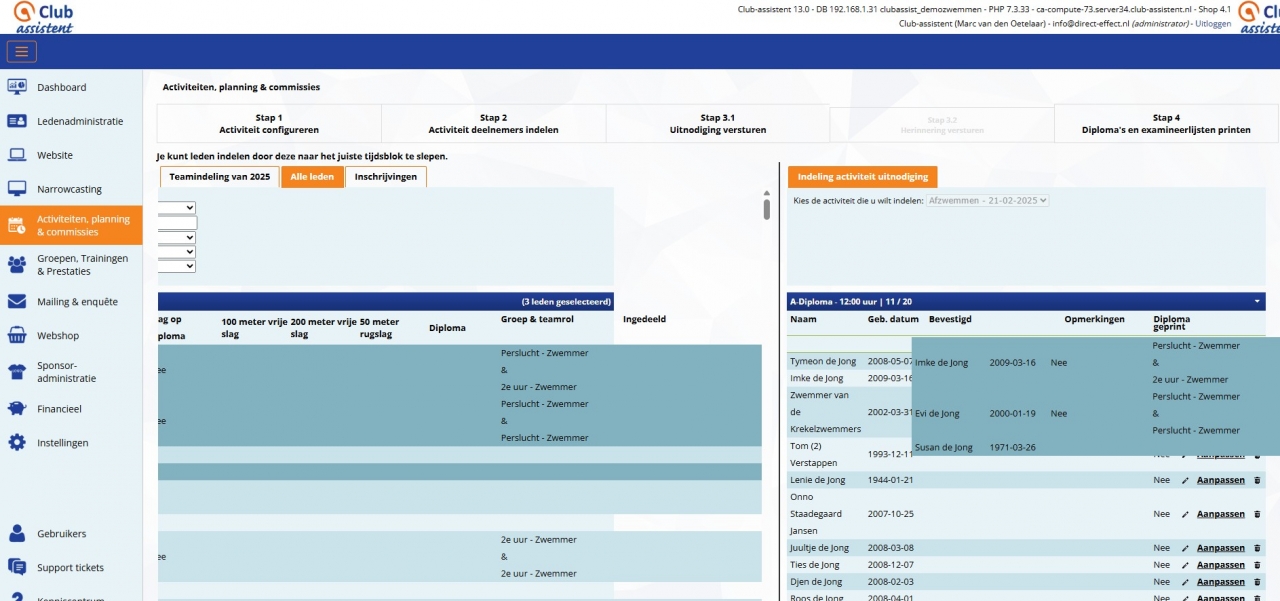Click Aanpassen link for Juultje de Jong
Screen dimensions: 1280x601
1220,548
